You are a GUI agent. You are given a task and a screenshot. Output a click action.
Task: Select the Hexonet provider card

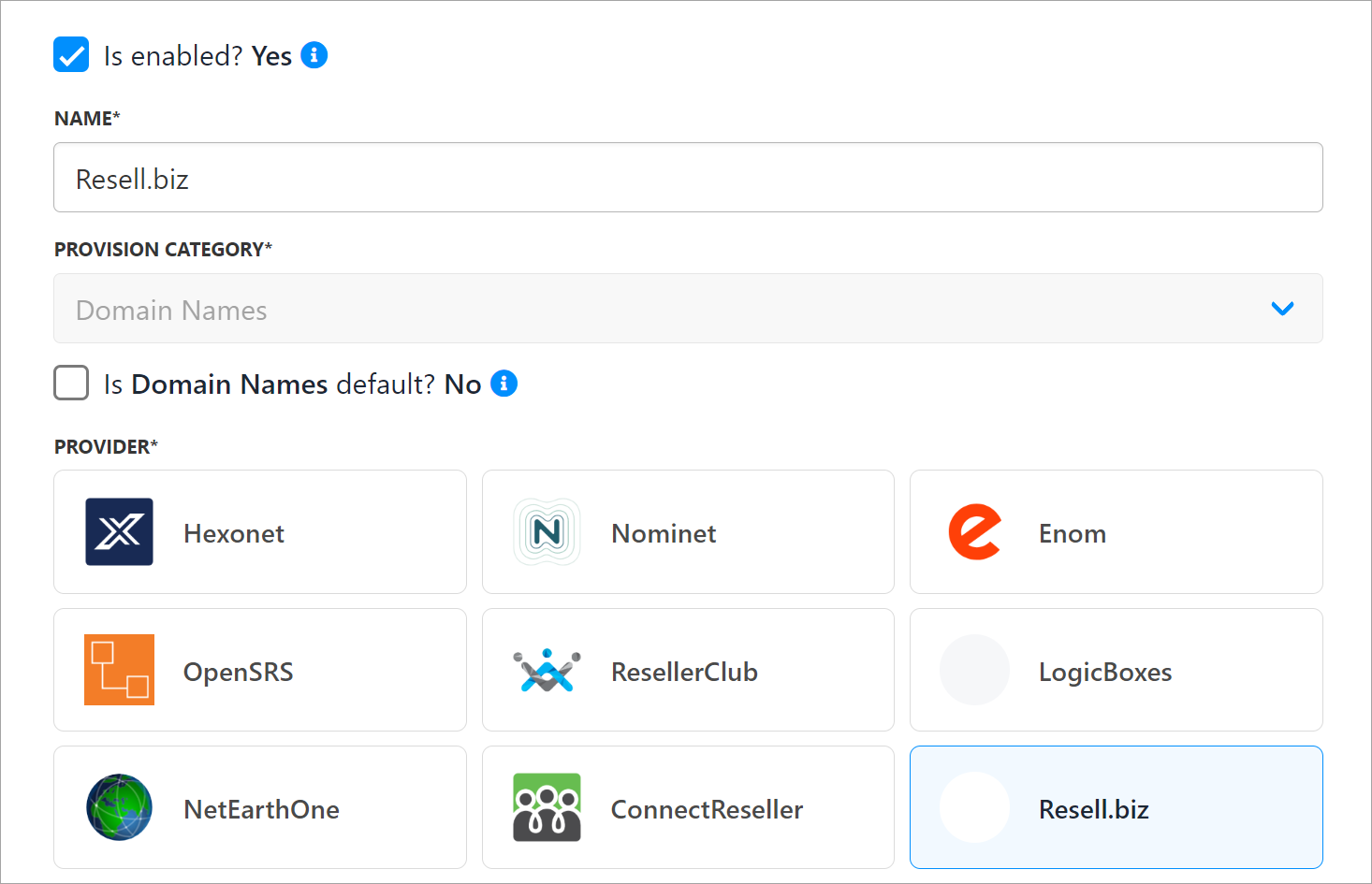(260, 532)
